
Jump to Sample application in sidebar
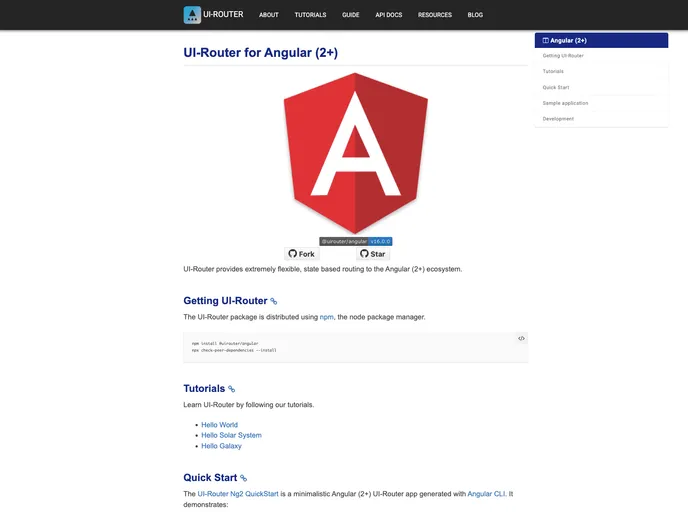click(565, 103)
